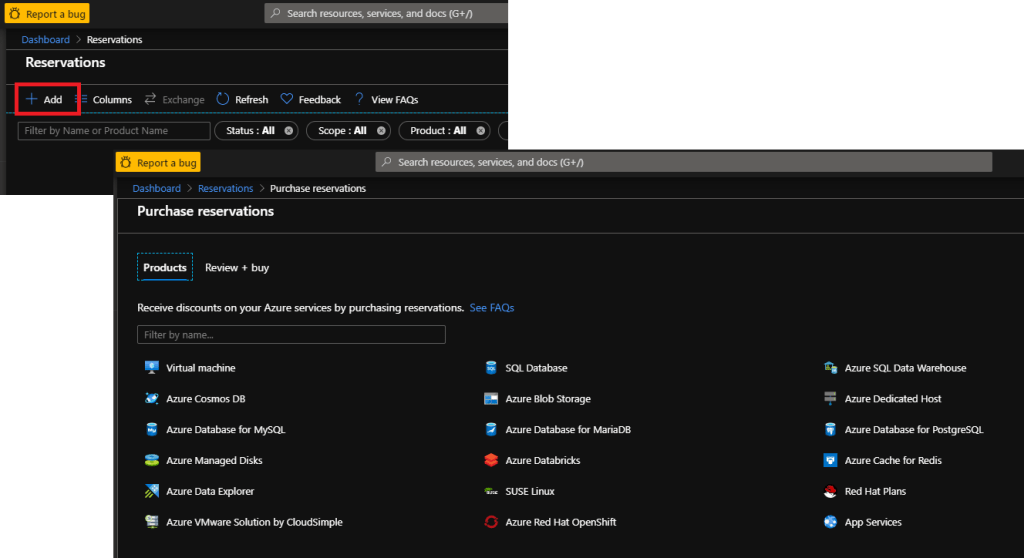This screenshot has width=1024, height=558.
Task: Select the Products tab
Action: [165, 268]
